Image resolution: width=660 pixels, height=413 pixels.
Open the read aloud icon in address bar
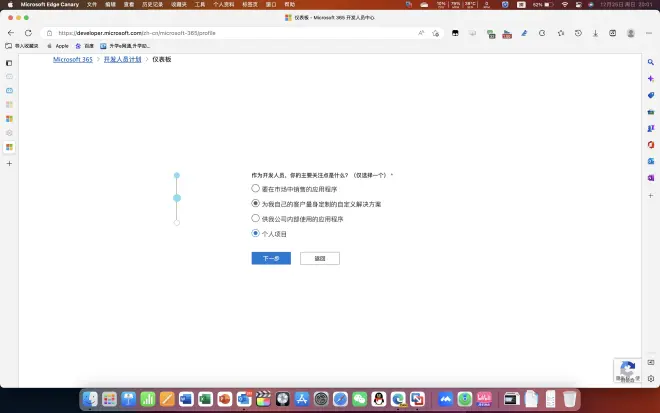pyautogui.click(x=421, y=33)
